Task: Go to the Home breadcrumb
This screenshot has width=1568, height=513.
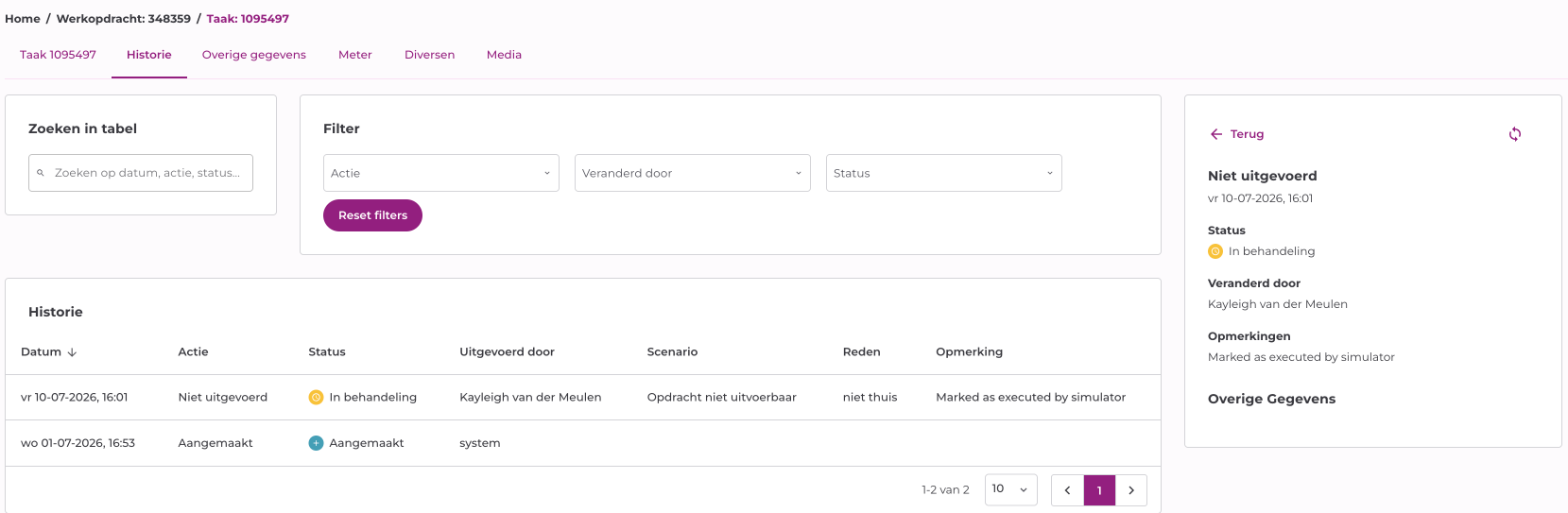Action: (22, 18)
